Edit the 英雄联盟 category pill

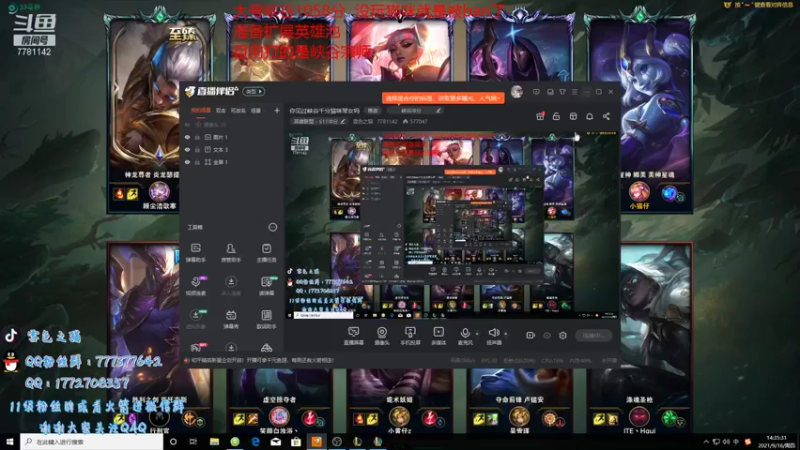click(x=319, y=121)
